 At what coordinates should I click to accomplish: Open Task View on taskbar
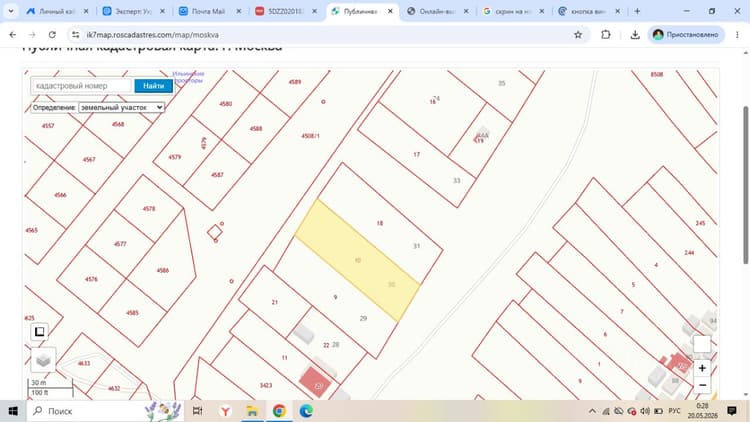[x=197, y=411]
